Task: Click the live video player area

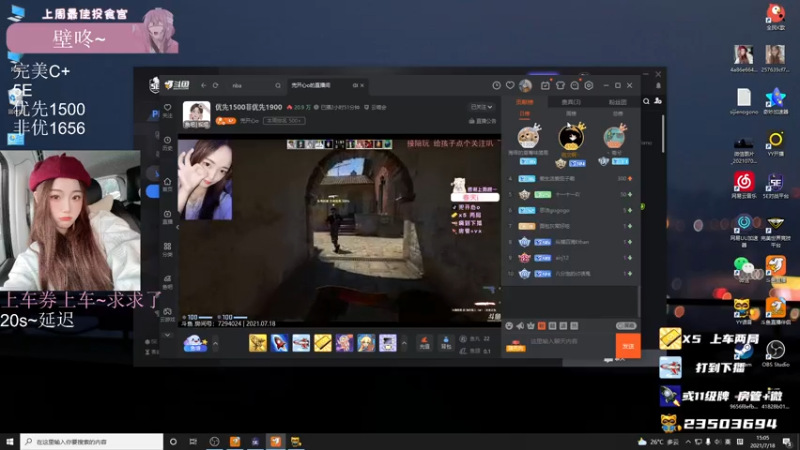Action: click(x=339, y=230)
